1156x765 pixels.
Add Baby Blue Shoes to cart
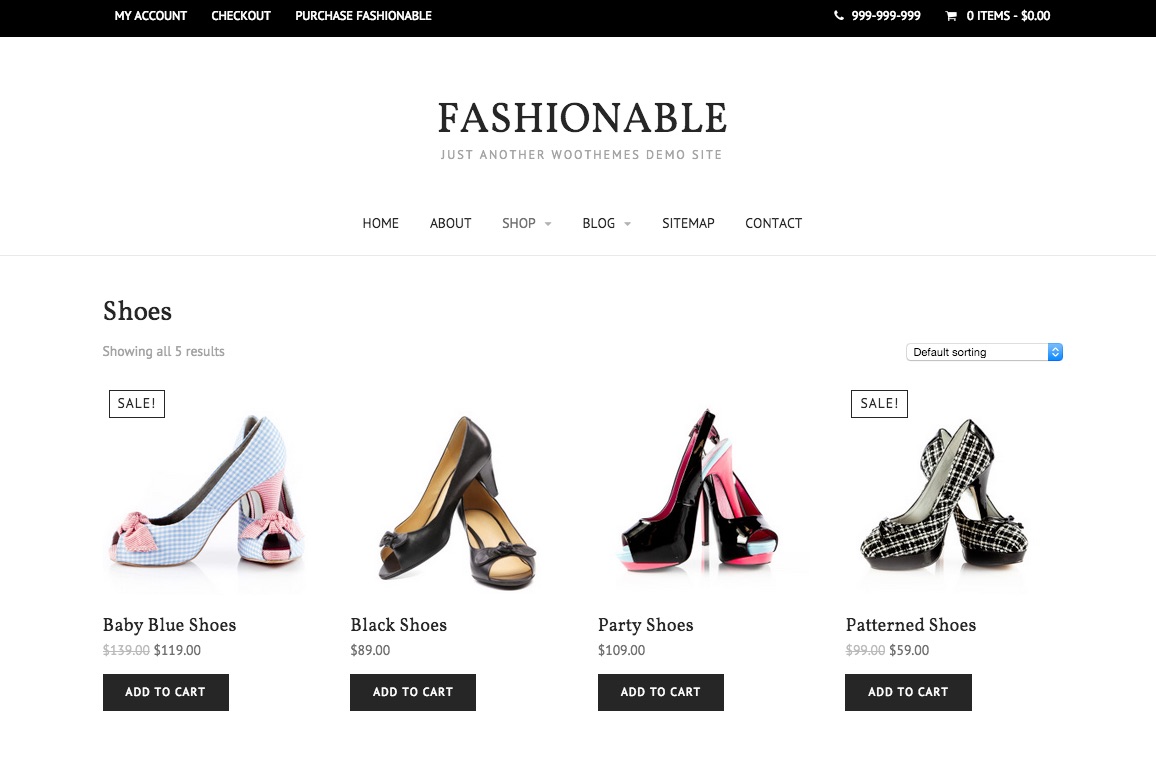[x=166, y=692]
